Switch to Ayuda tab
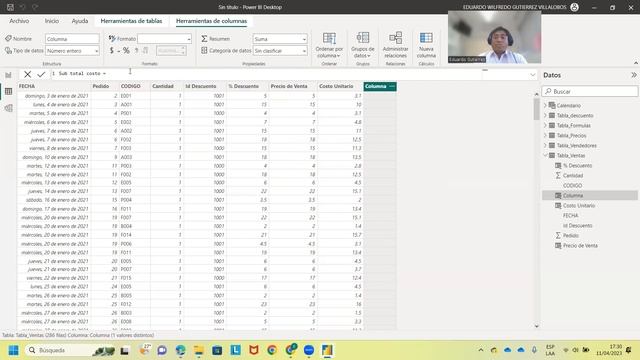 [80, 21]
